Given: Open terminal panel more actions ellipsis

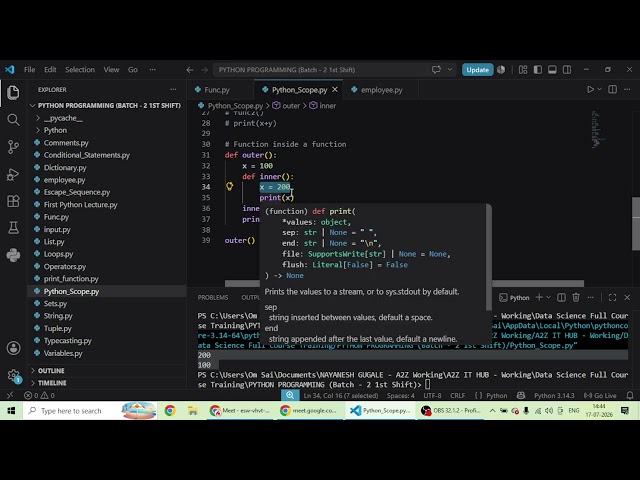Looking at the screenshot, I should [591, 298].
